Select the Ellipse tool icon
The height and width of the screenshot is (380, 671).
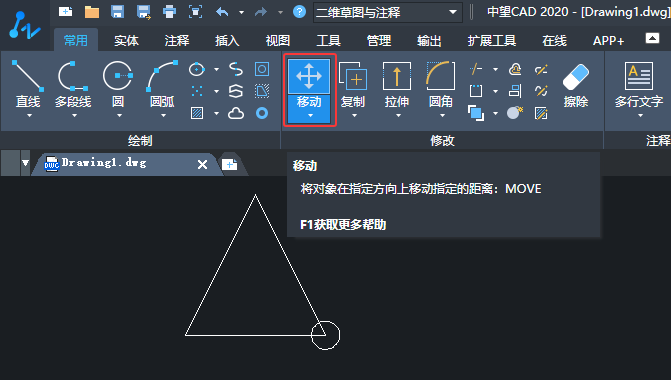click(x=197, y=69)
